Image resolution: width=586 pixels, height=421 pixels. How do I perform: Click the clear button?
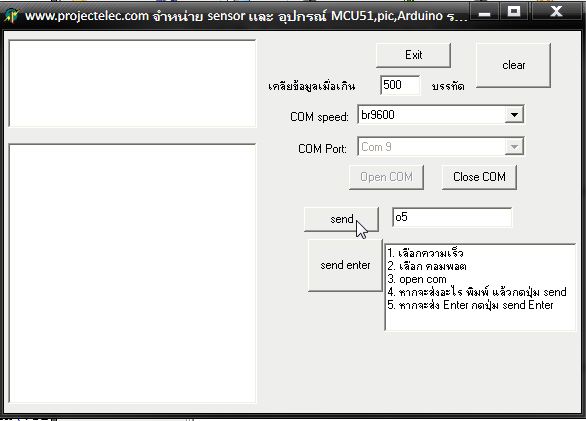513,65
